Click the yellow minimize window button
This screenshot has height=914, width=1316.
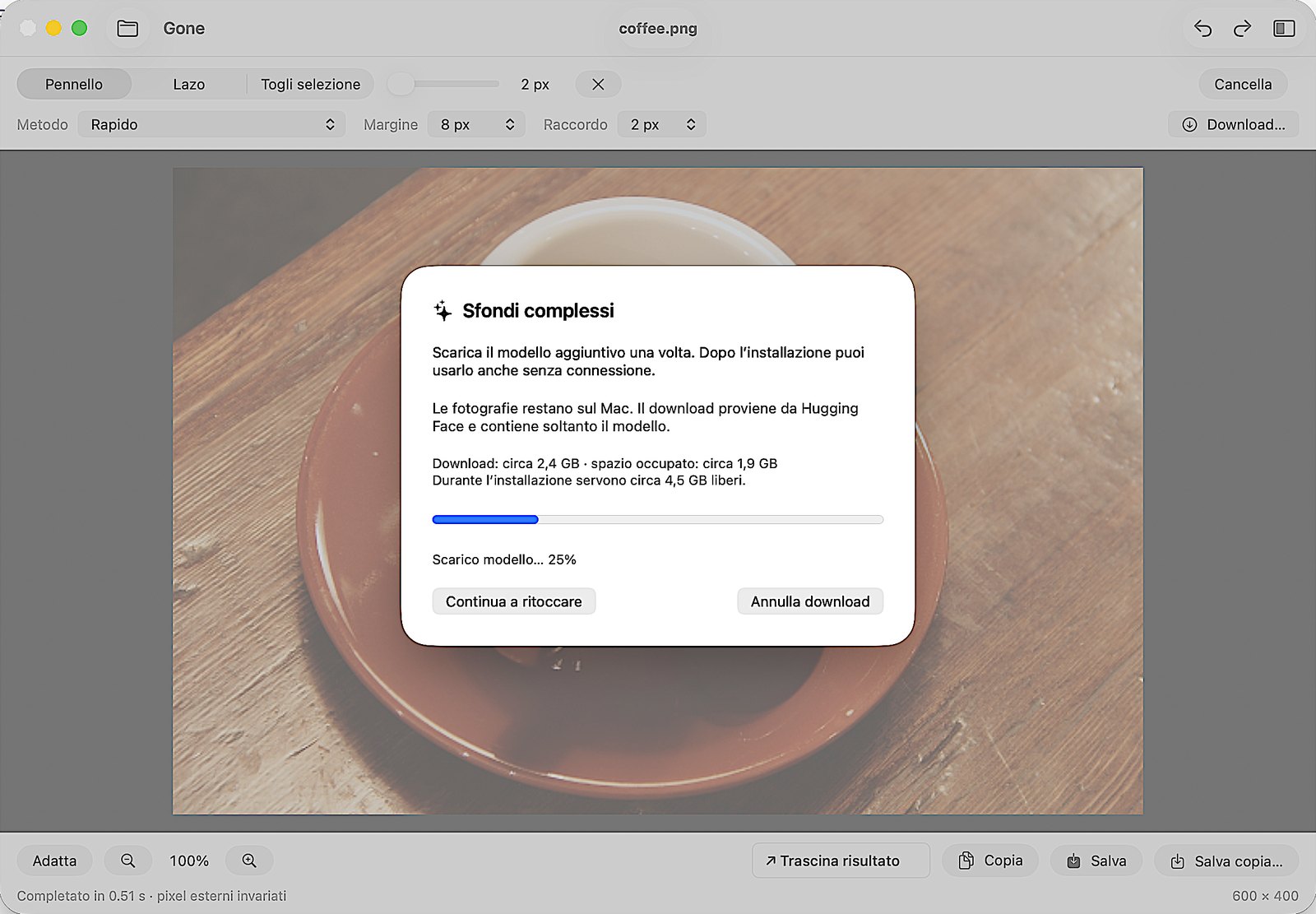pyautogui.click(x=53, y=29)
